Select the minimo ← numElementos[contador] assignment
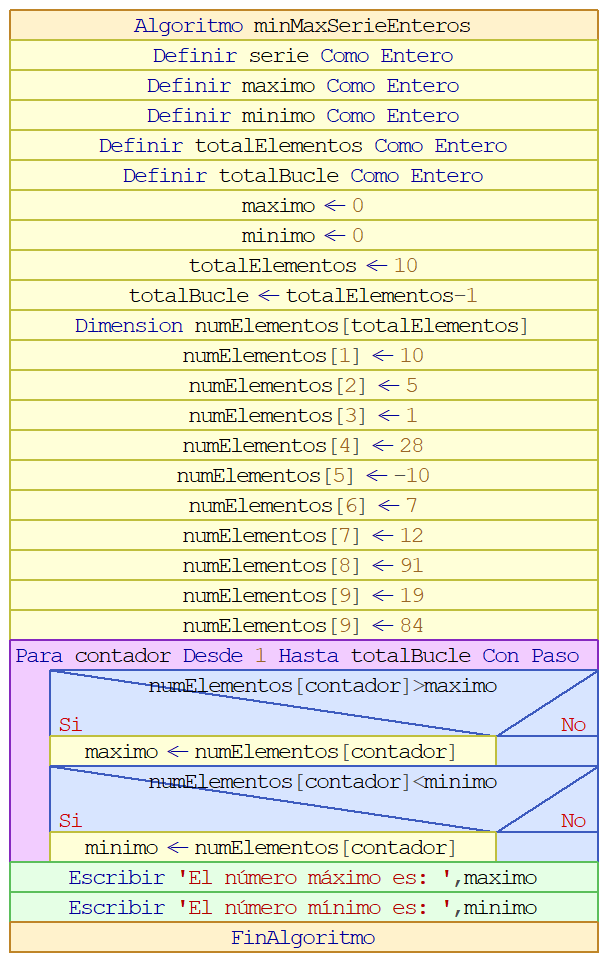 [272, 847]
